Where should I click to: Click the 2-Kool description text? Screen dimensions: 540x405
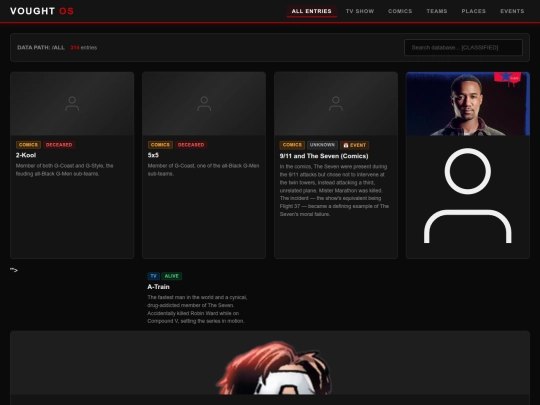64,170
